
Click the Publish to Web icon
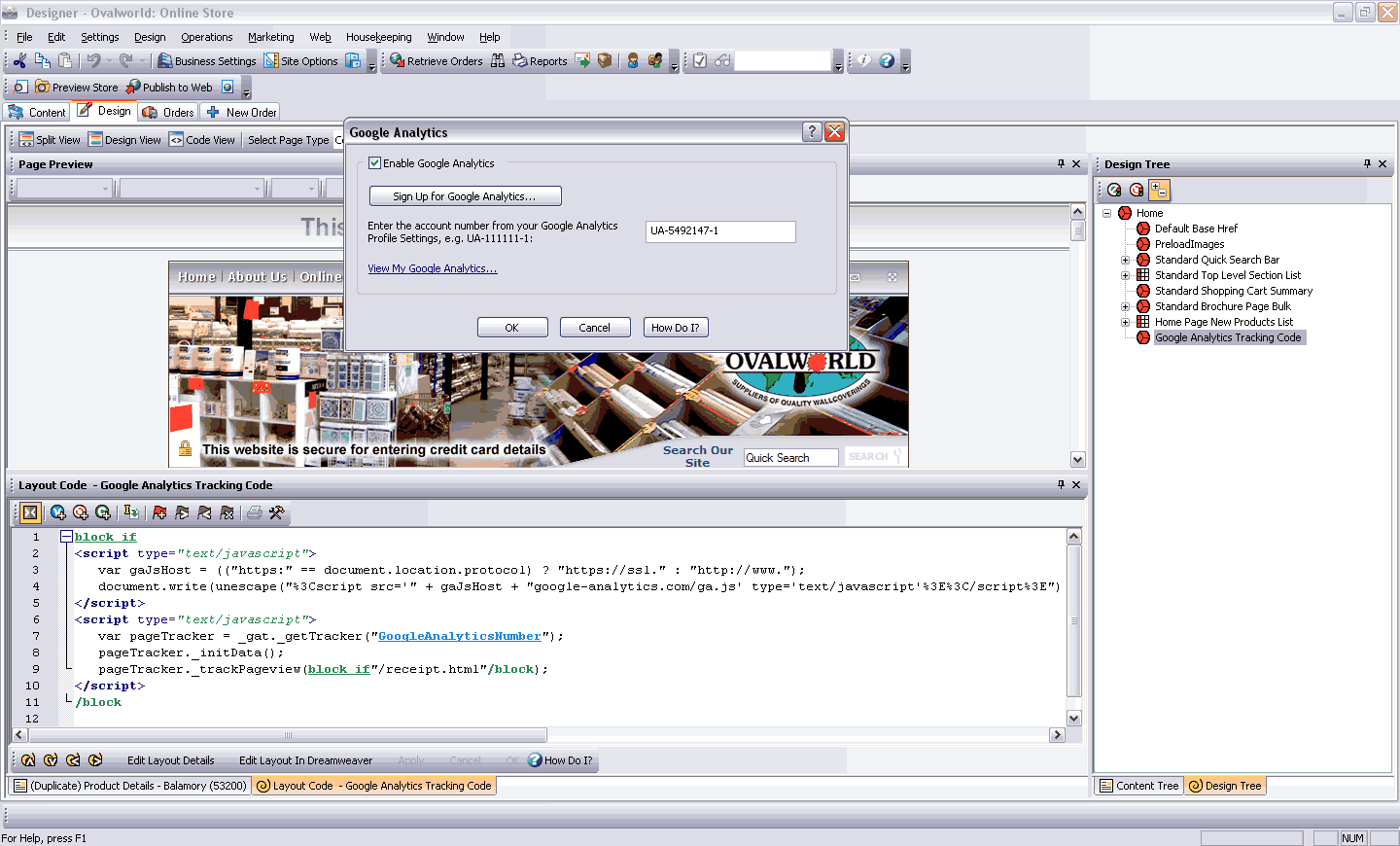133,88
